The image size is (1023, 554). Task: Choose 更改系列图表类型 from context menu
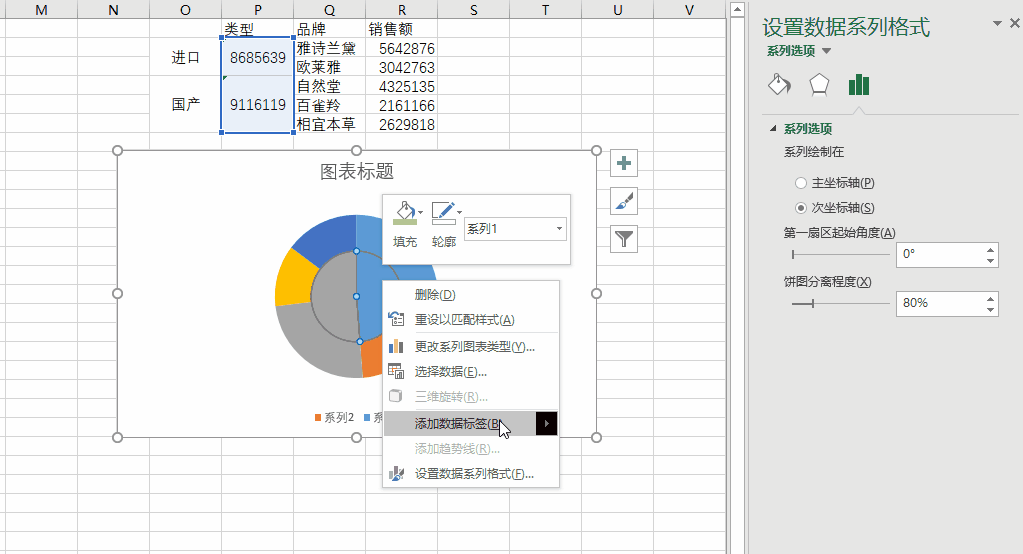coord(470,346)
